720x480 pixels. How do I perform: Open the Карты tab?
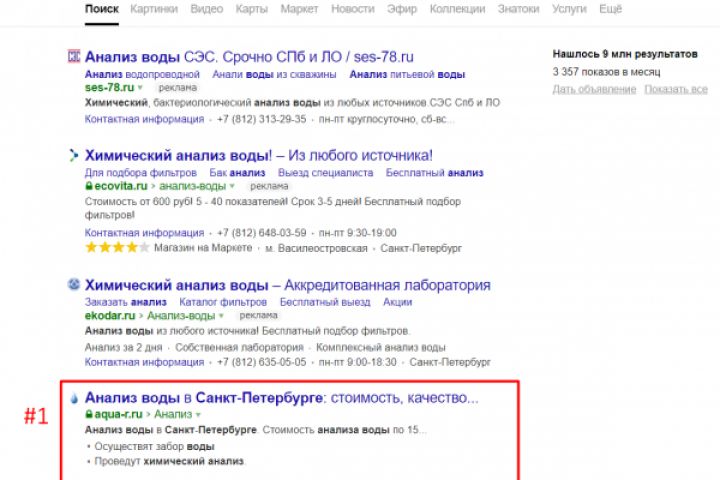point(252,9)
